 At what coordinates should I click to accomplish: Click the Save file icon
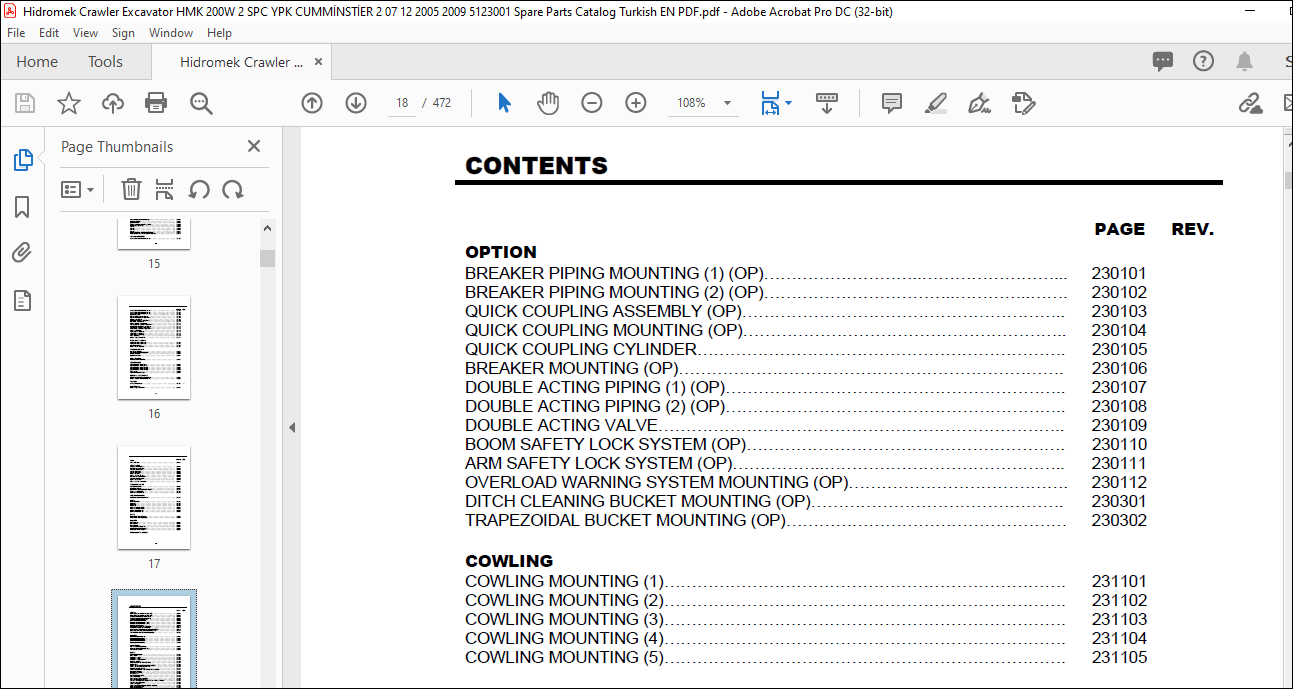pos(25,103)
